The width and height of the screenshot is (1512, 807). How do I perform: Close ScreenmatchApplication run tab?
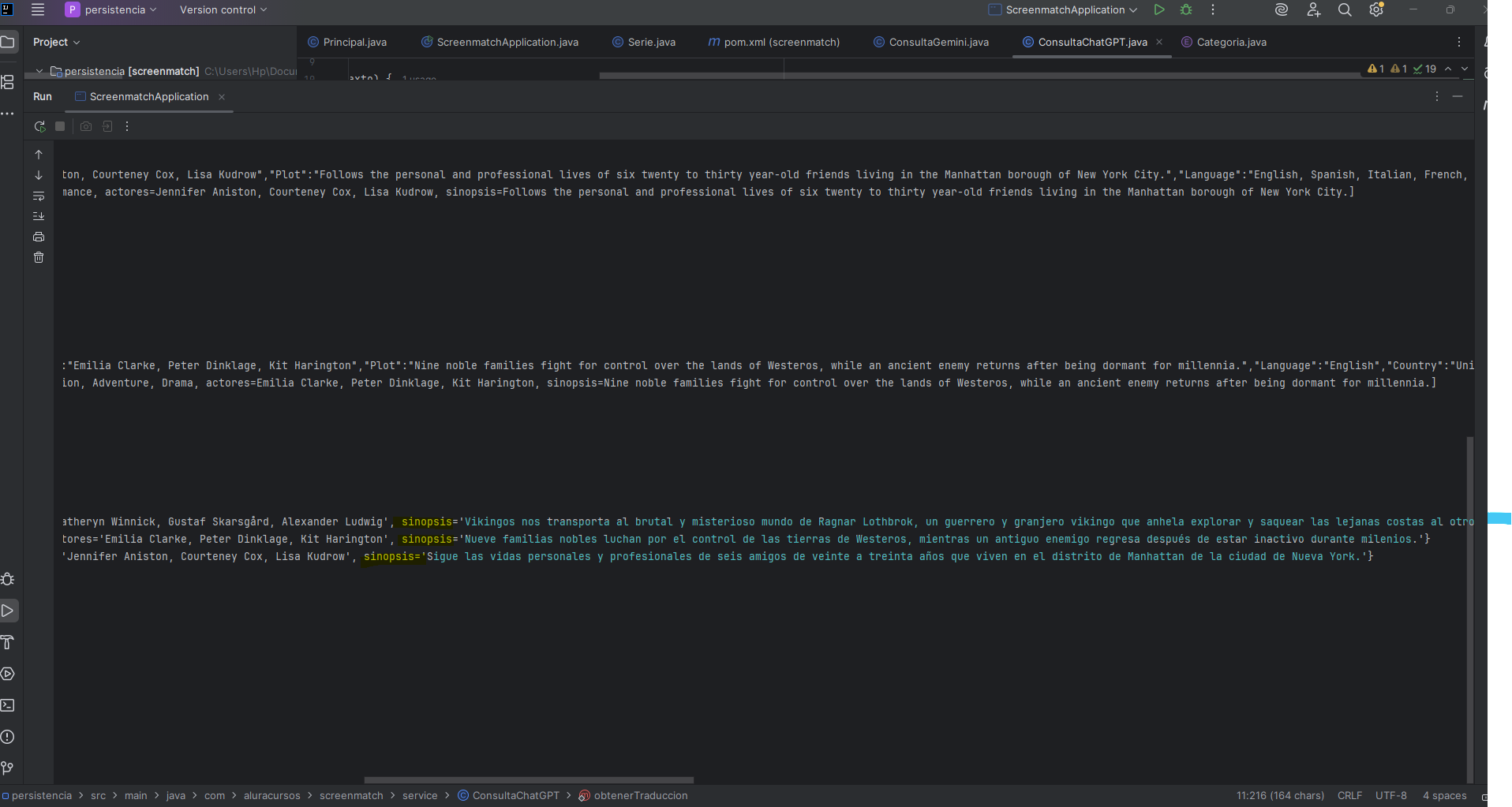tap(222, 97)
